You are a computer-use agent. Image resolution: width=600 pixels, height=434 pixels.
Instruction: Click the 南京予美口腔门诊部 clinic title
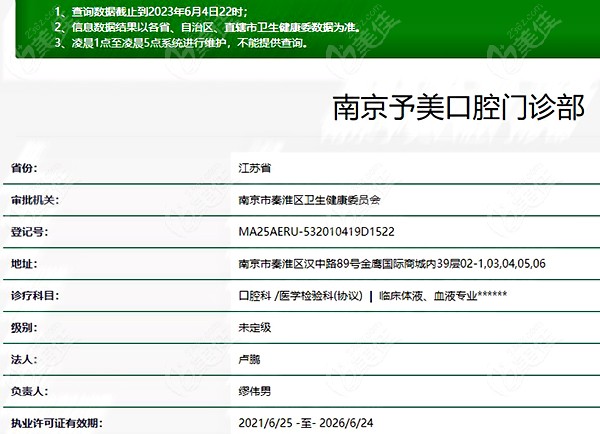tap(457, 109)
